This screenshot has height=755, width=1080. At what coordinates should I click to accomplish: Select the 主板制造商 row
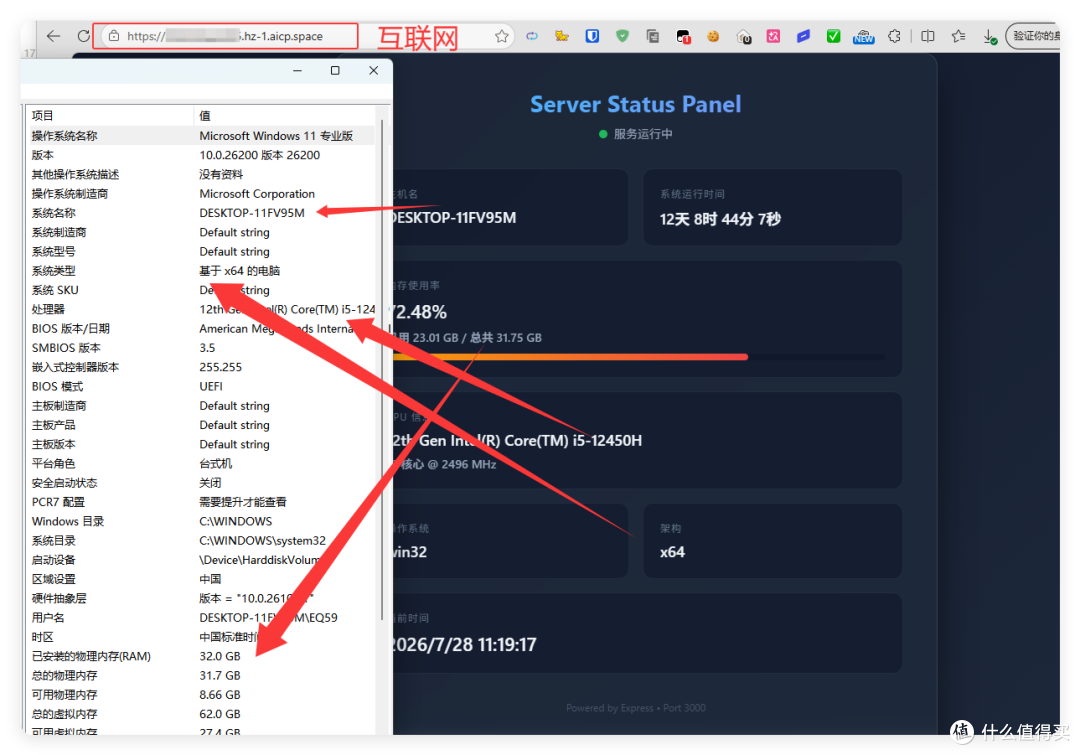pyautogui.click(x=201, y=406)
